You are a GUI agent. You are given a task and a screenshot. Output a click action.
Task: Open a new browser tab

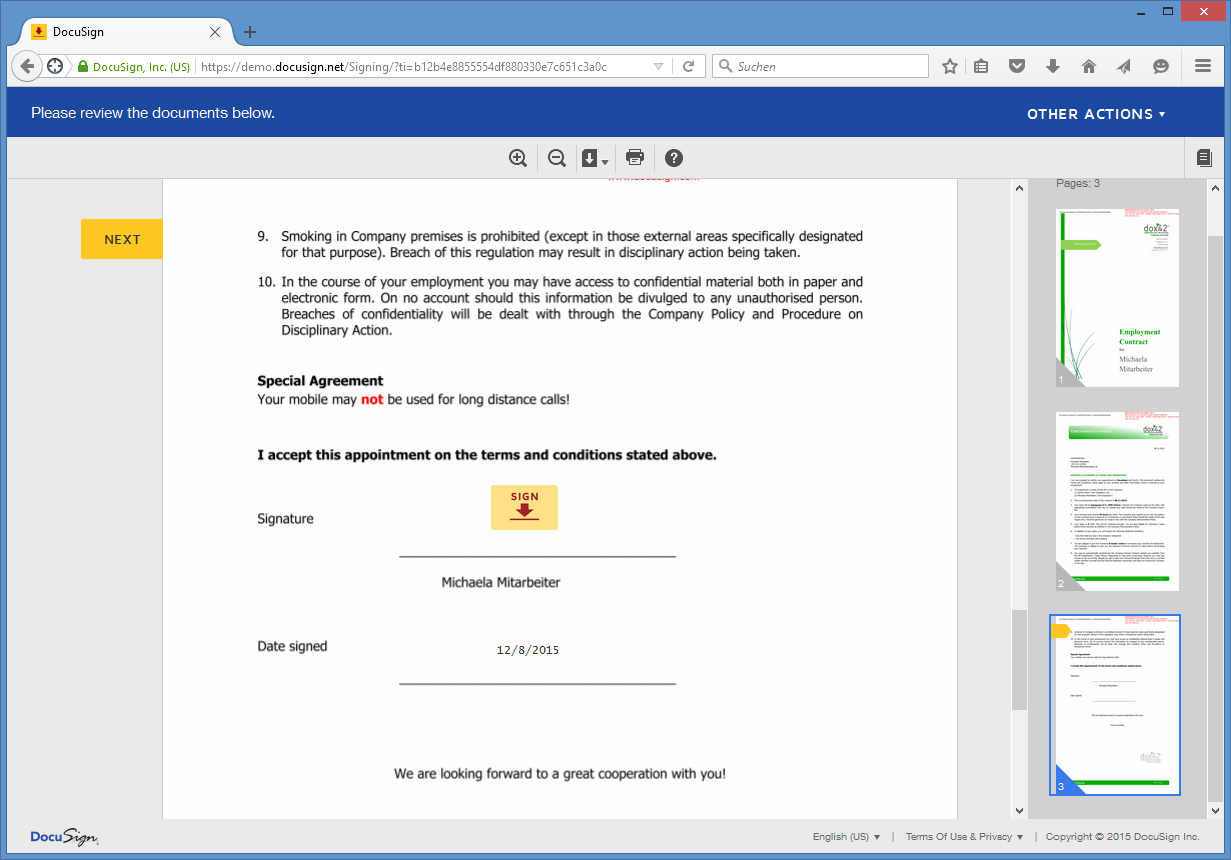pyautogui.click(x=250, y=32)
